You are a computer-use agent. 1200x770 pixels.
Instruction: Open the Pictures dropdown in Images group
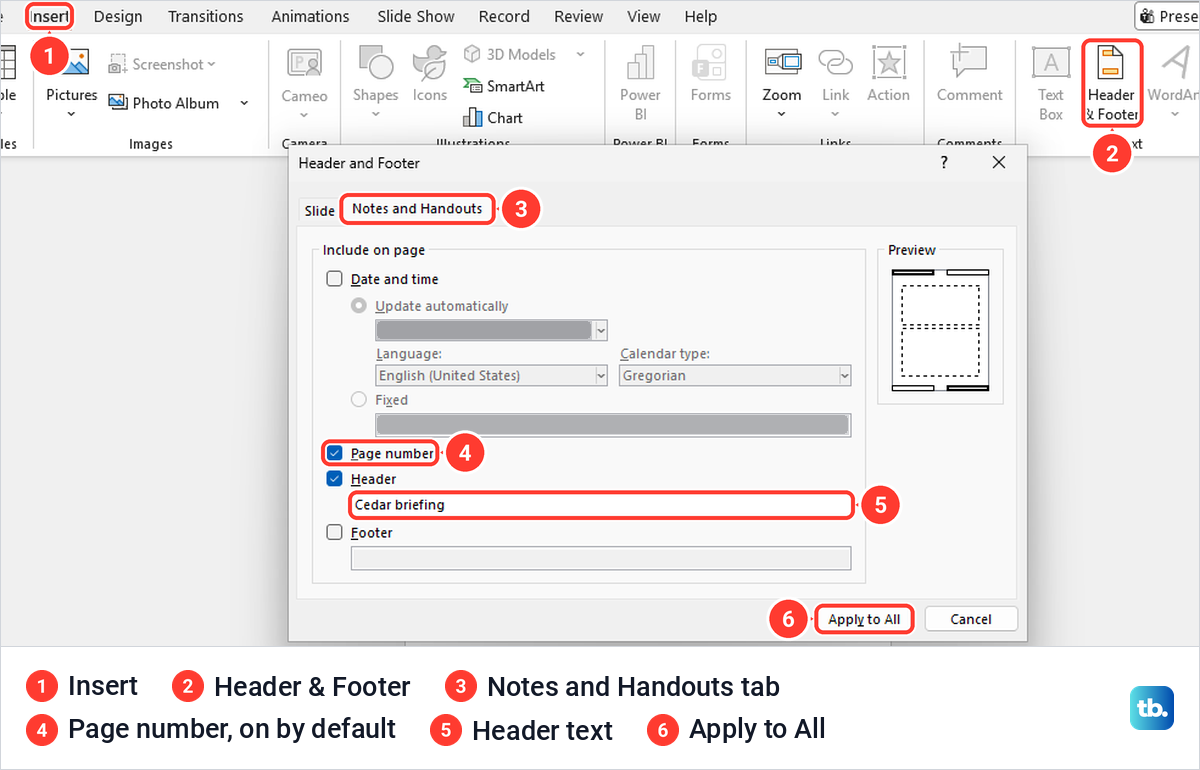pos(71,114)
